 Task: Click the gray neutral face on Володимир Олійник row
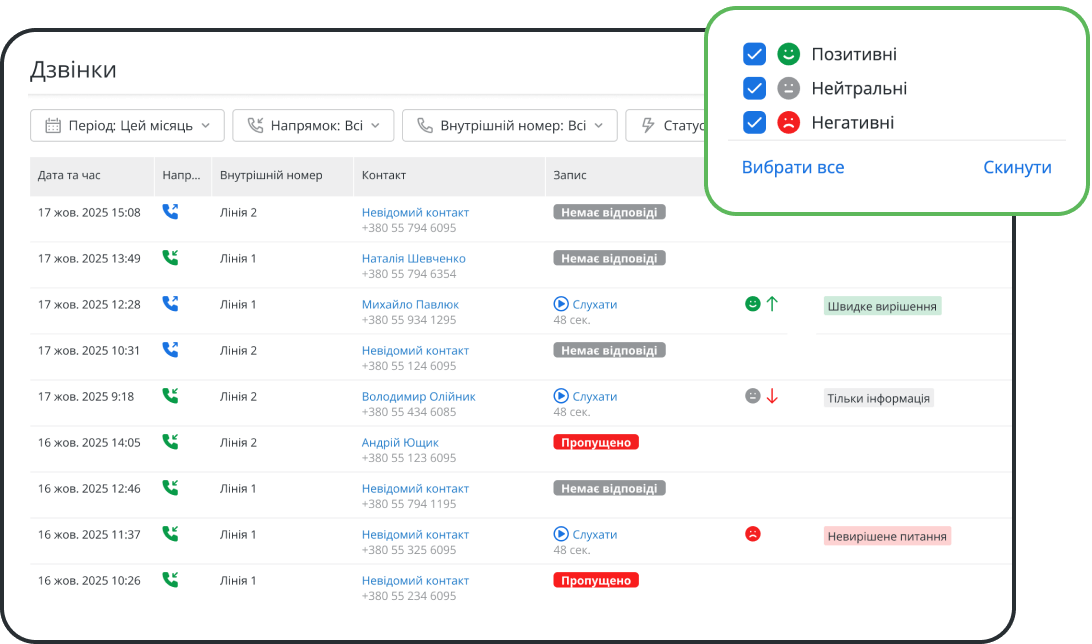[753, 396]
